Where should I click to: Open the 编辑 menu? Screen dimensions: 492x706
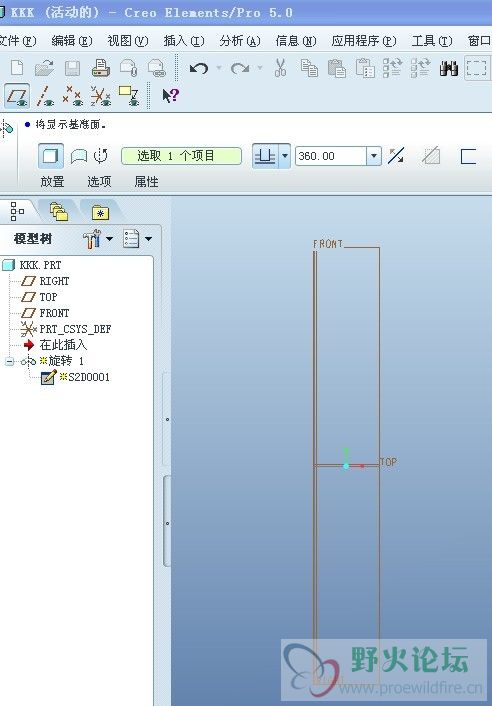tap(72, 41)
